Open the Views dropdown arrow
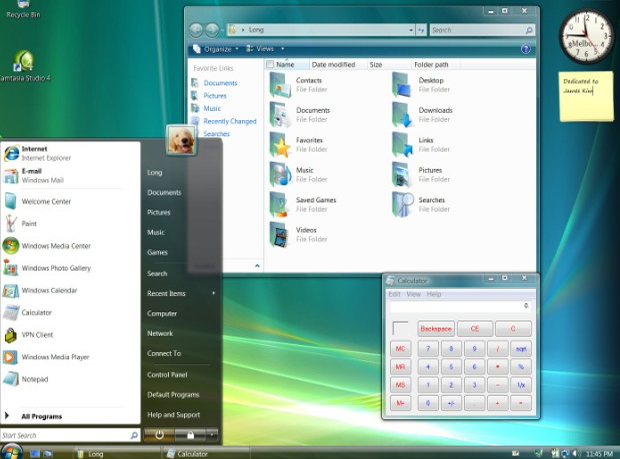Screen dimensions: 620x459 tap(283, 49)
